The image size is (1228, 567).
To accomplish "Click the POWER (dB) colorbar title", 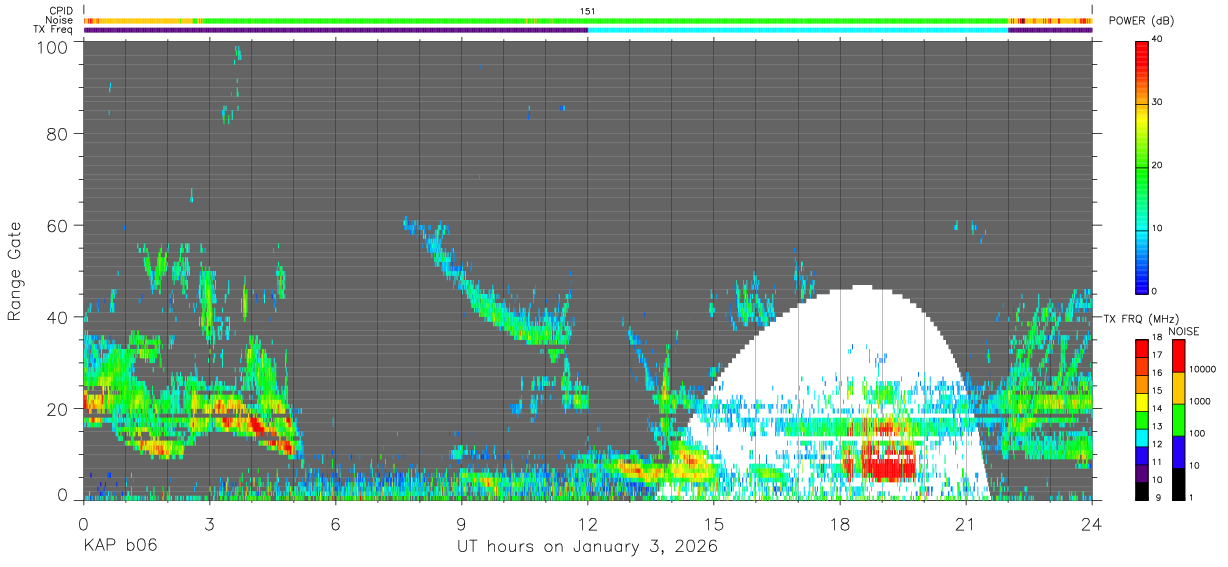I will (1142, 20).
